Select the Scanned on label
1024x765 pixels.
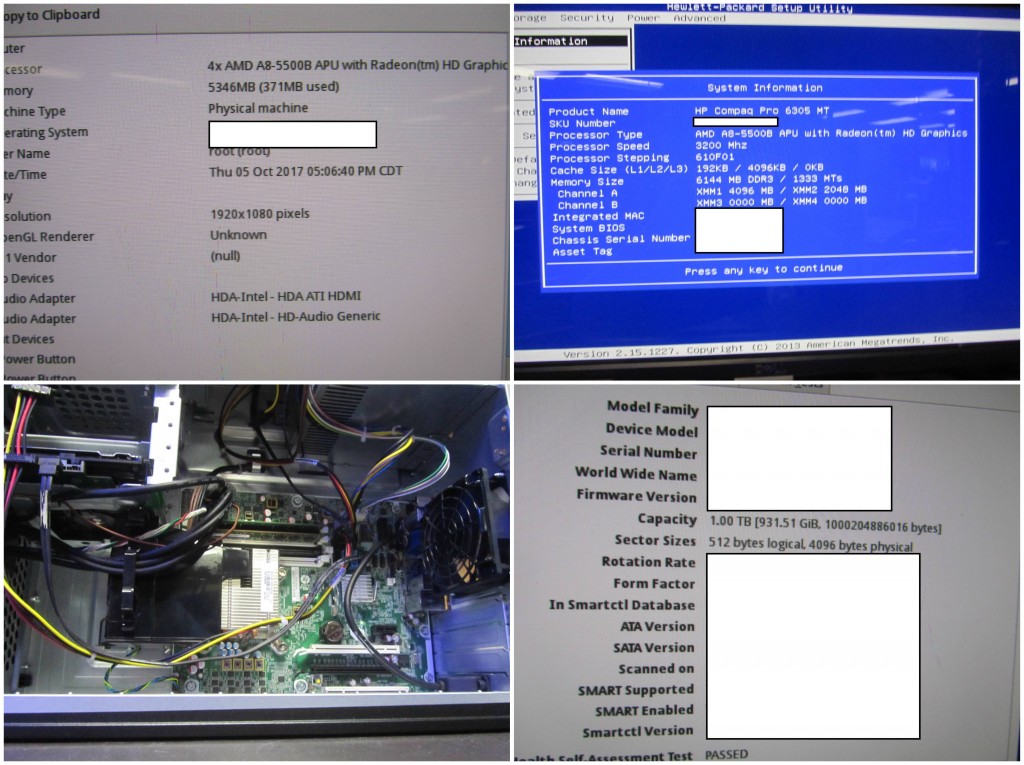click(656, 669)
